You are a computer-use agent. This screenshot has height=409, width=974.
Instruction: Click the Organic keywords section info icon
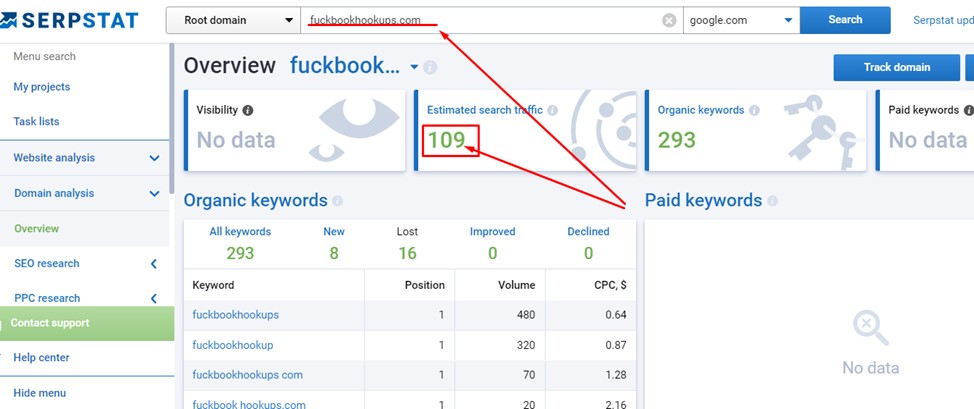click(337, 201)
